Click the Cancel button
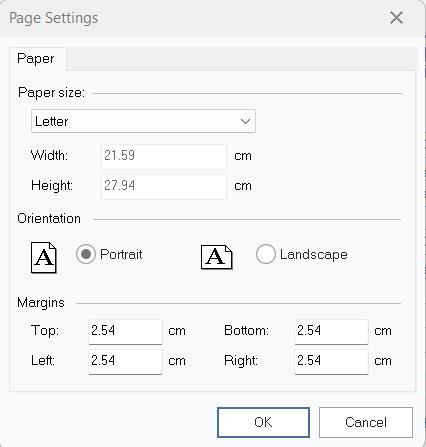 [366, 422]
